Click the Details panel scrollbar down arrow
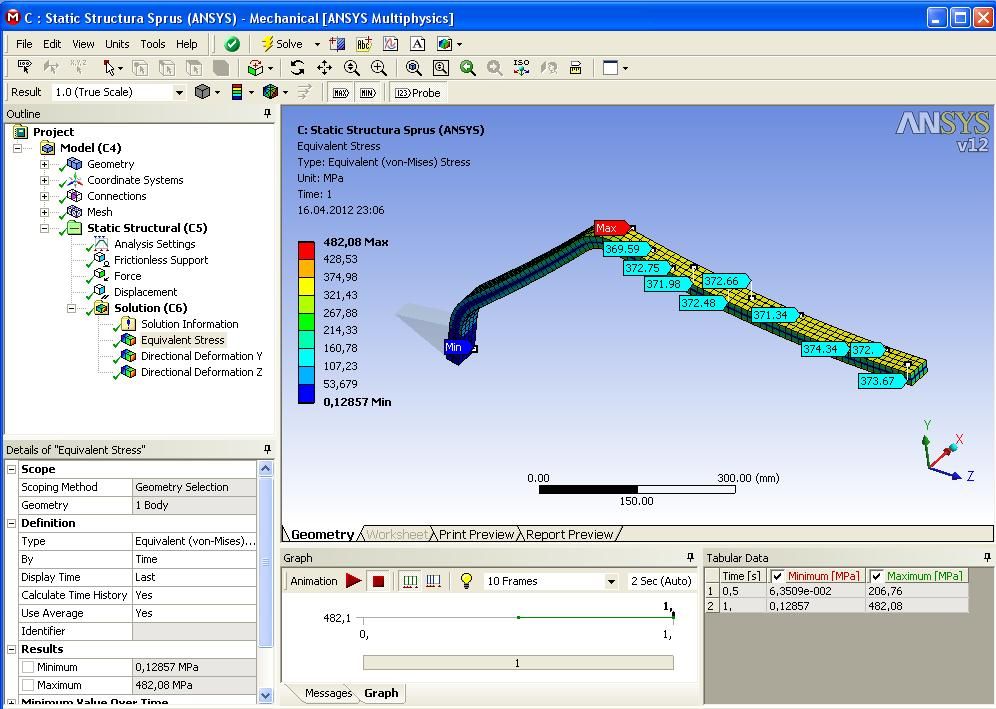Screen dimensions: 996x709 (x=266, y=695)
